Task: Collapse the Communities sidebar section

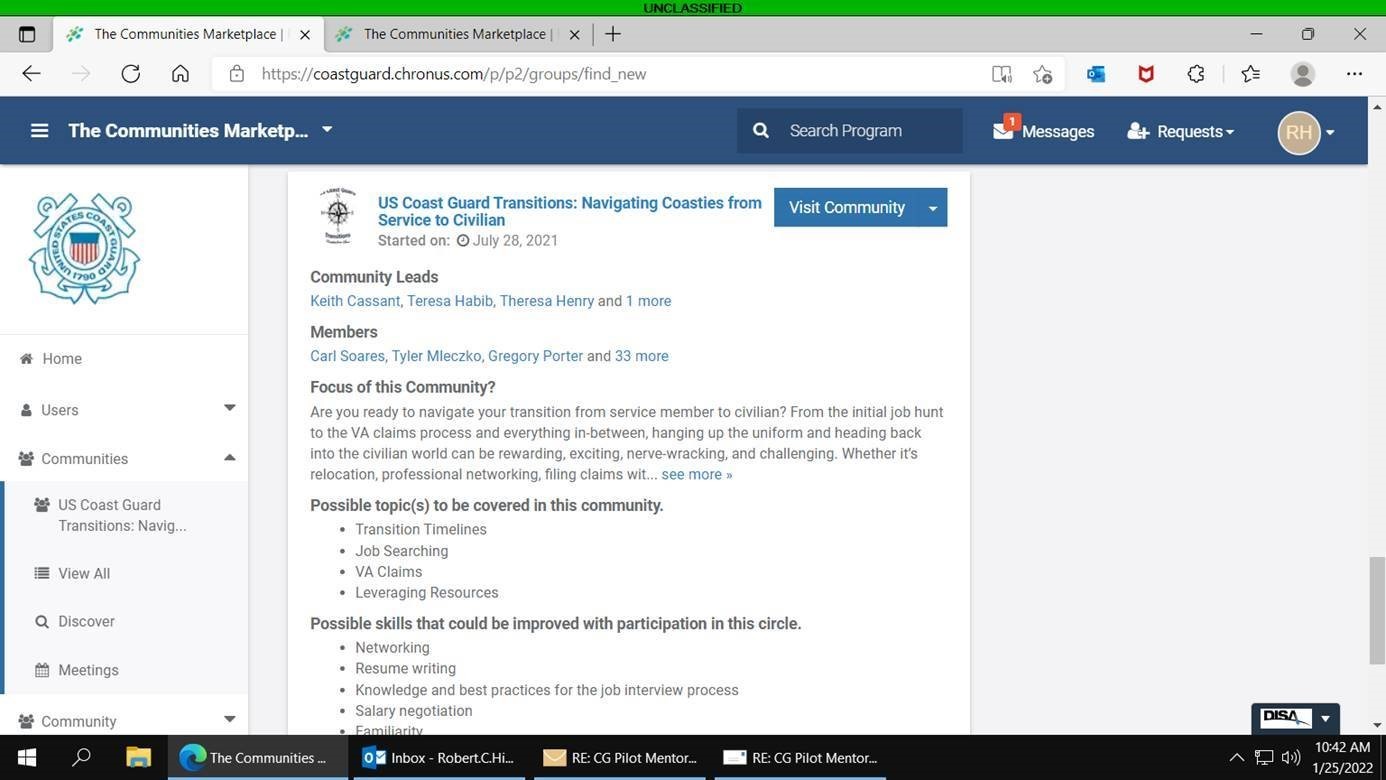Action: (x=229, y=458)
